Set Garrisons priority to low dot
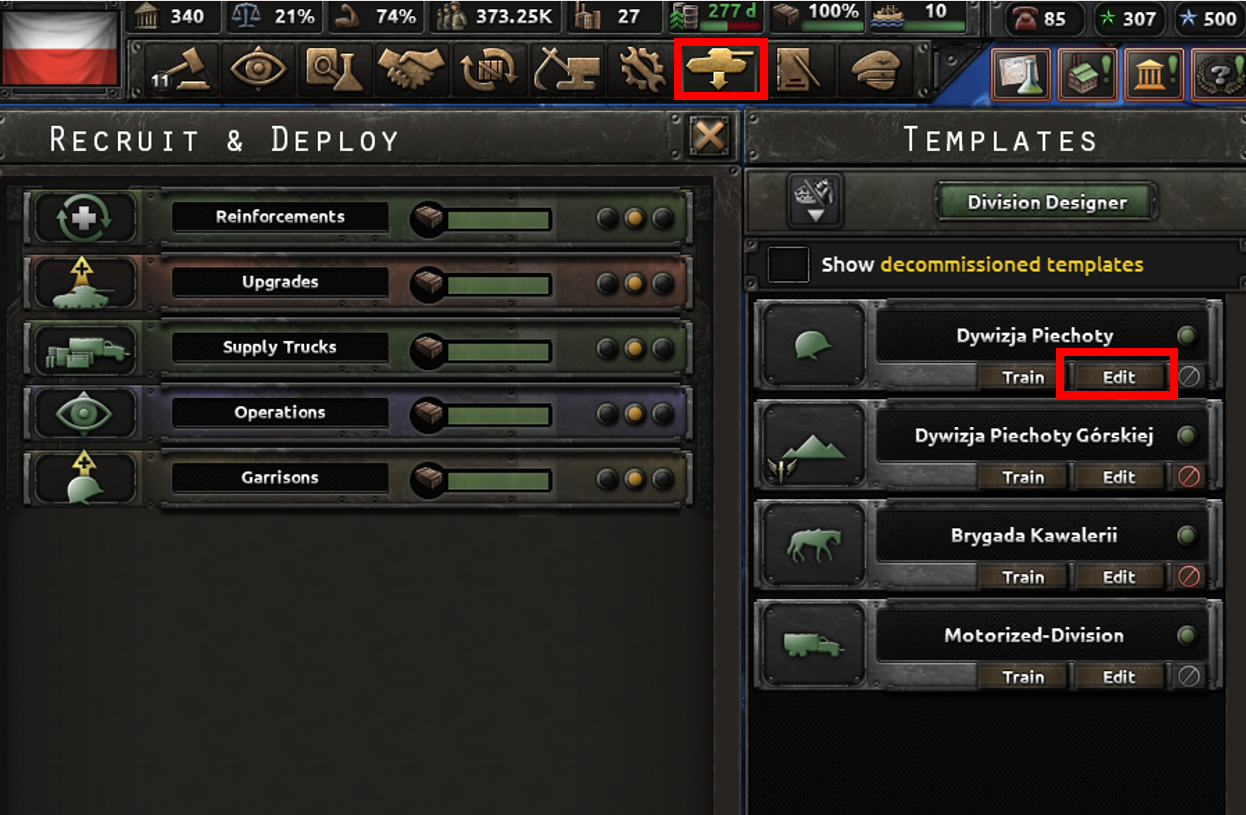This screenshot has height=815, width=1246. (607, 479)
